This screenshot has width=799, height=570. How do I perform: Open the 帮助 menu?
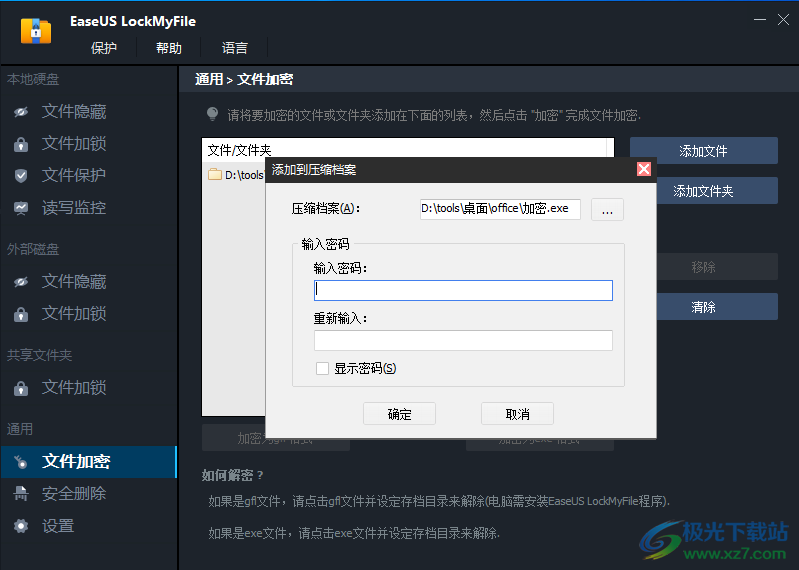pos(169,48)
